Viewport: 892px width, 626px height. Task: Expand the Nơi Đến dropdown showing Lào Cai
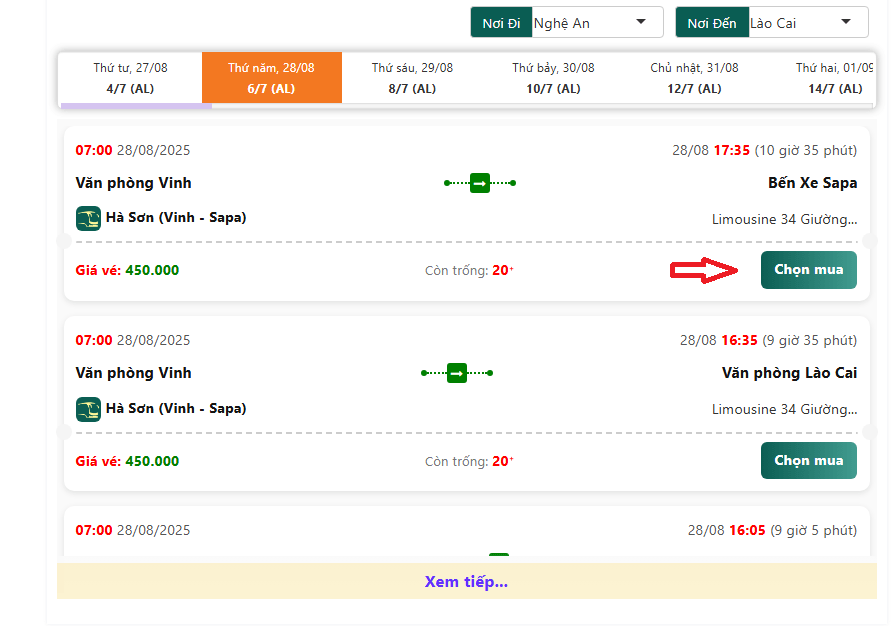(807, 23)
